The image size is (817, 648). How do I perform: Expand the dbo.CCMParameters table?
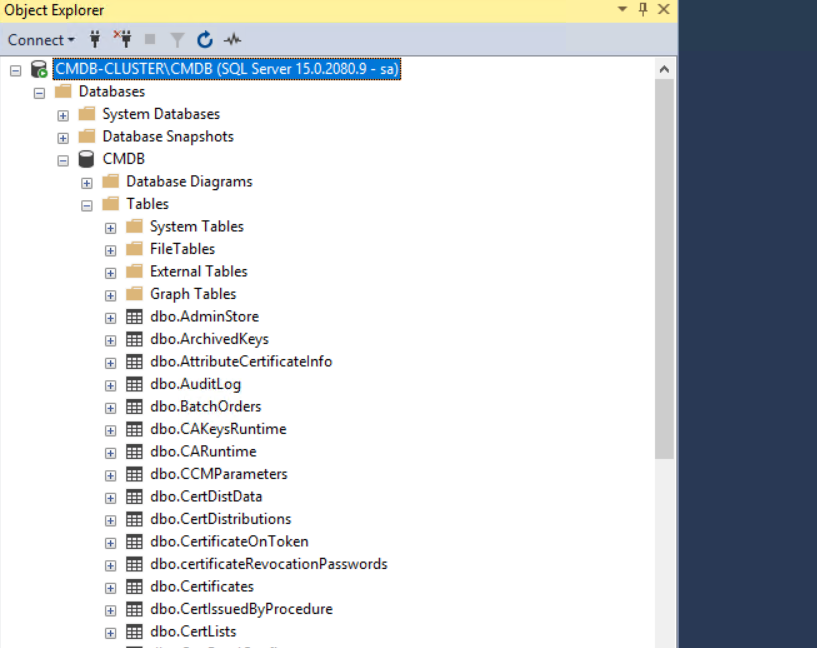(x=110, y=476)
